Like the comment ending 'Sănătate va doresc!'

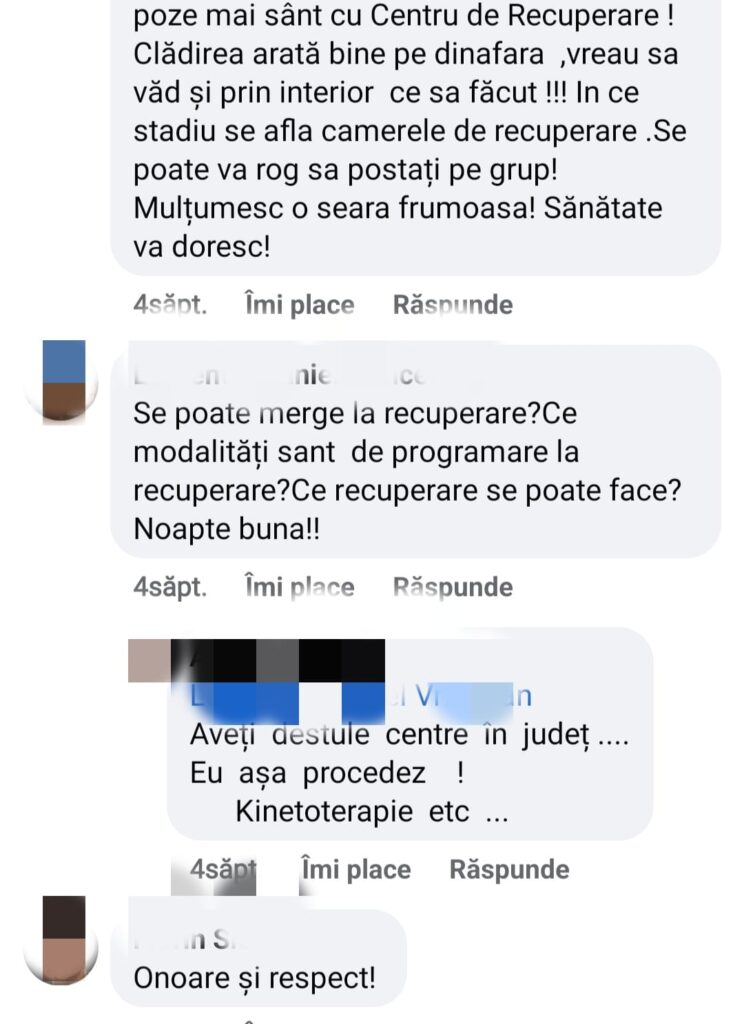300,305
